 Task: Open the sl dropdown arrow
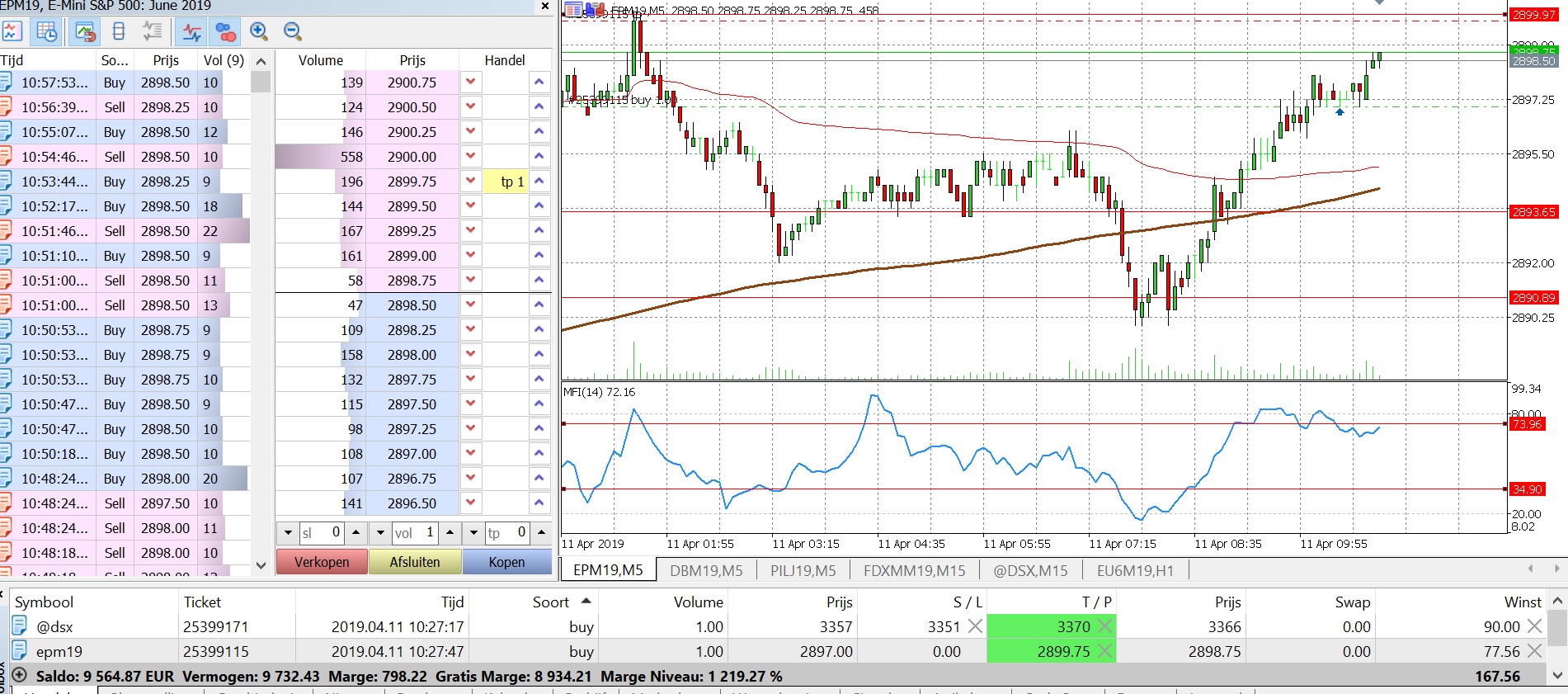288,532
